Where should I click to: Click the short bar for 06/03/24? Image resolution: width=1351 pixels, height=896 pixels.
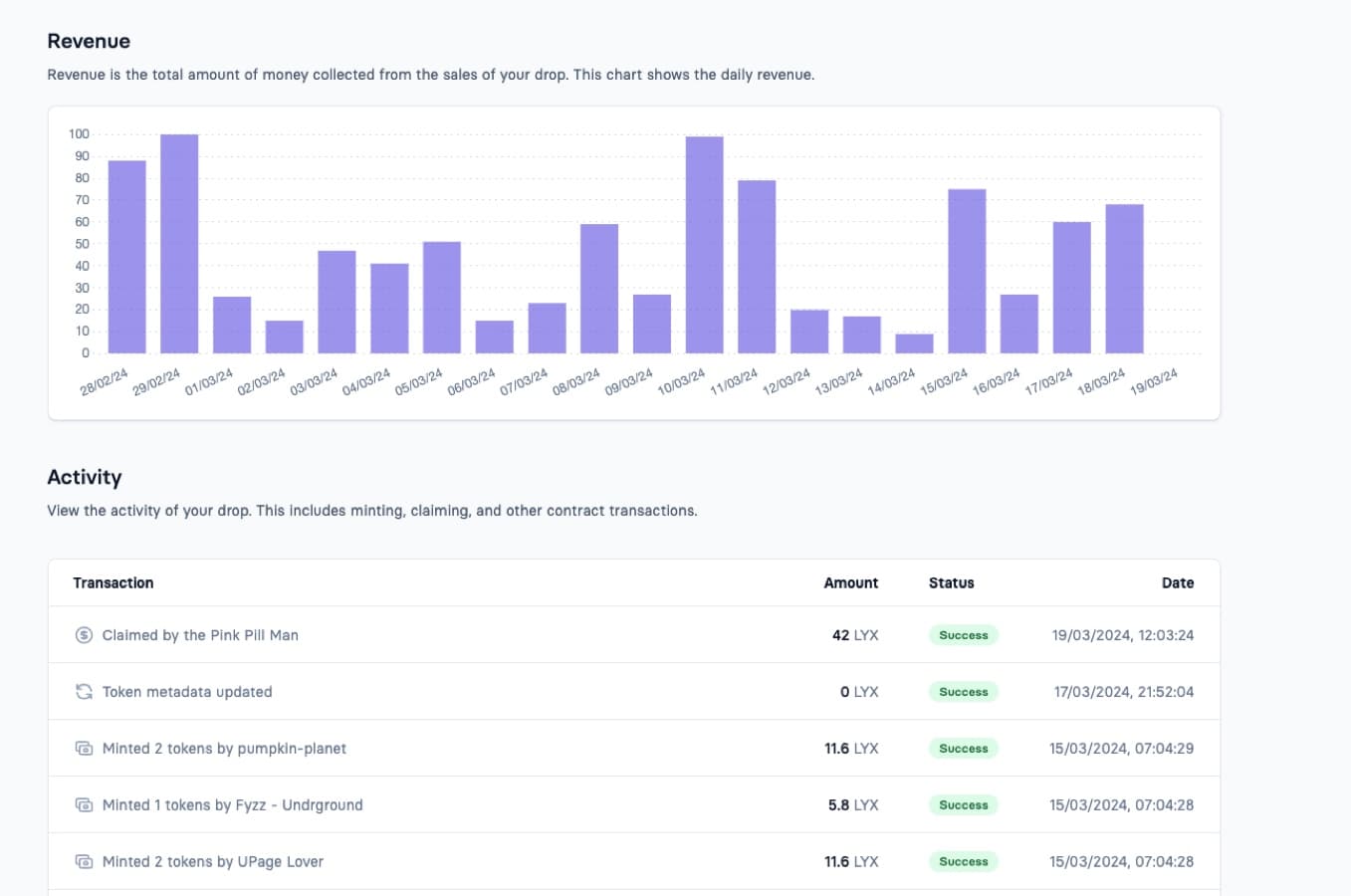coord(495,337)
